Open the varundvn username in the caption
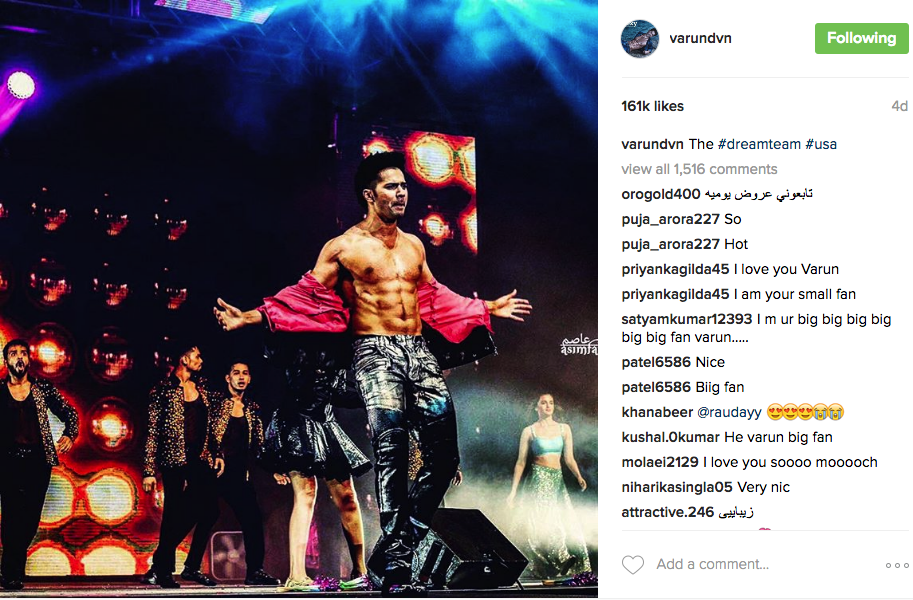The width and height of the screenshot is (913, 600). [652, 144]
